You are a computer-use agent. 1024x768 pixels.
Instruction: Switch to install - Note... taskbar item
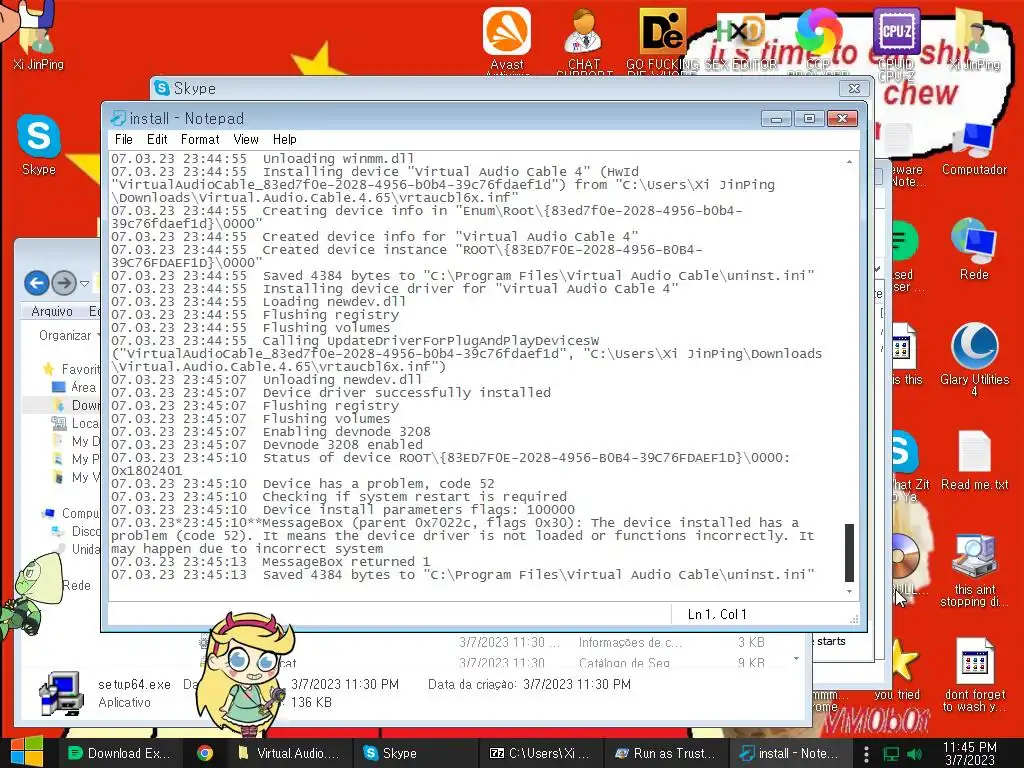pos(789,753)
